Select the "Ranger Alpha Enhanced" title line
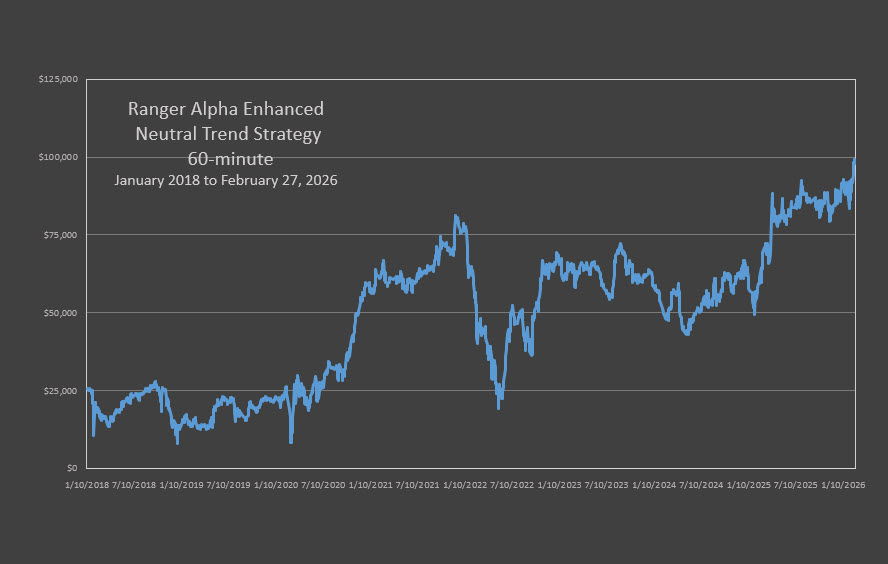This screenshot has height=564, width=888. pos(225,109)
